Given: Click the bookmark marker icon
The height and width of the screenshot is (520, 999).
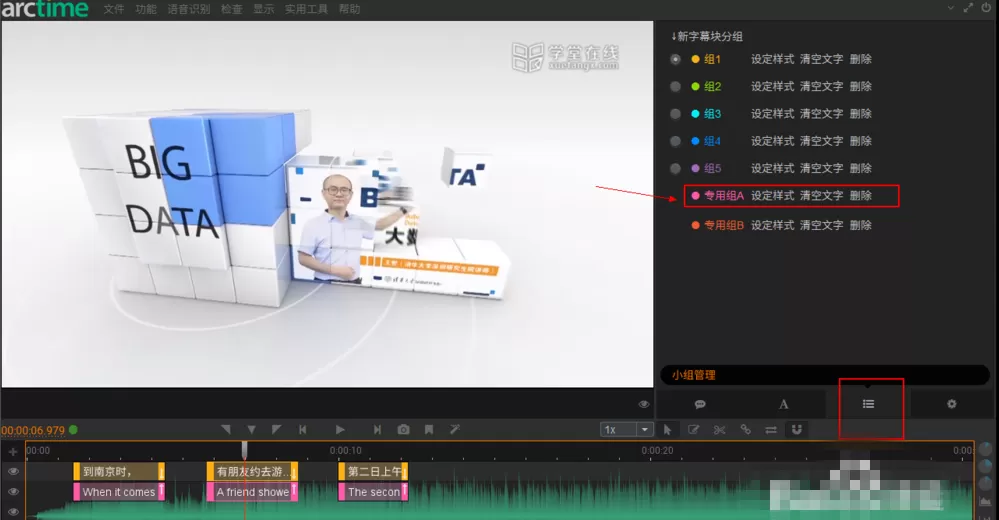Looking at the screenshot, I should pos(429,430).
